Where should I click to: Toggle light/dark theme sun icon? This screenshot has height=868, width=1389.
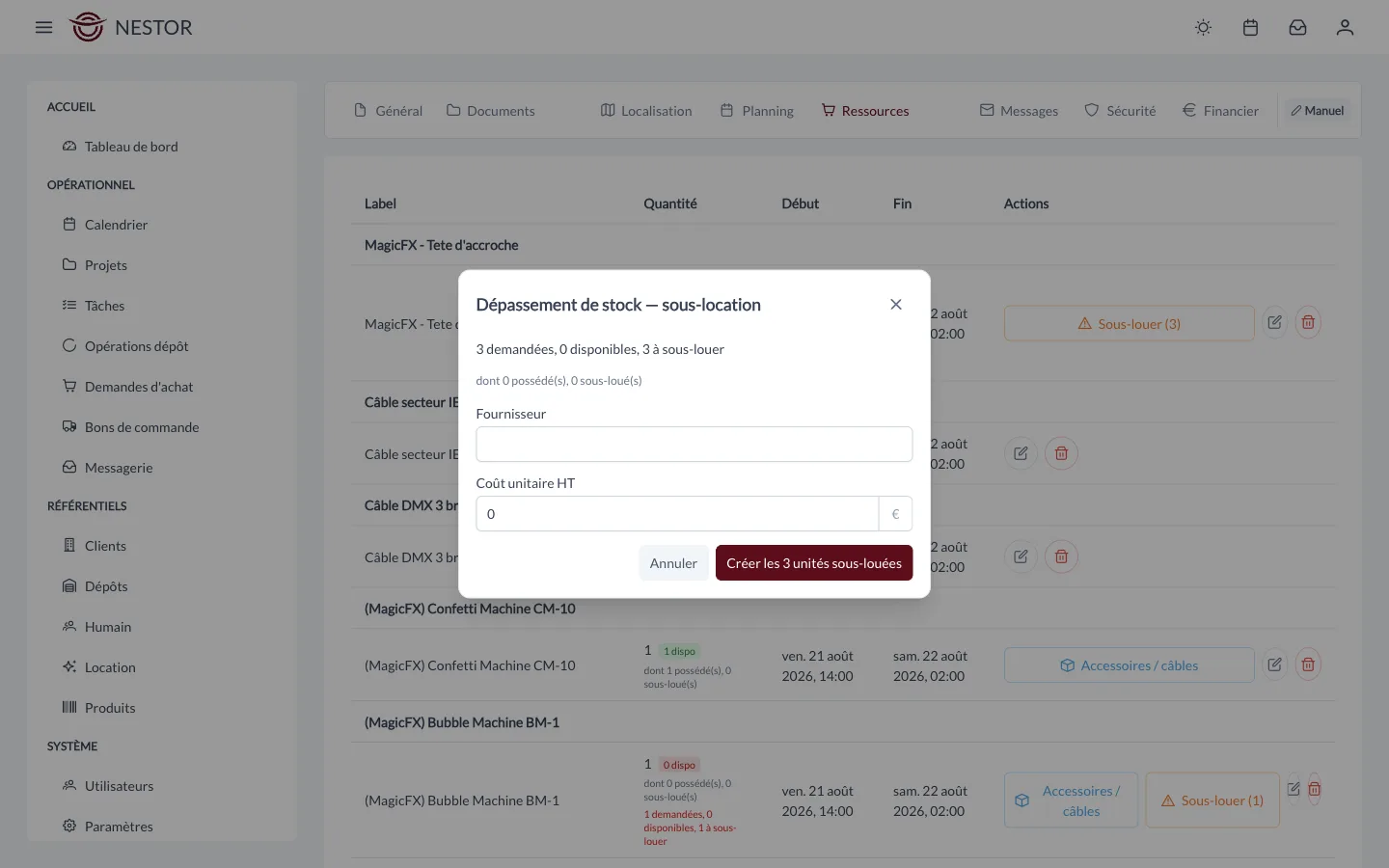pos(1203,28)
